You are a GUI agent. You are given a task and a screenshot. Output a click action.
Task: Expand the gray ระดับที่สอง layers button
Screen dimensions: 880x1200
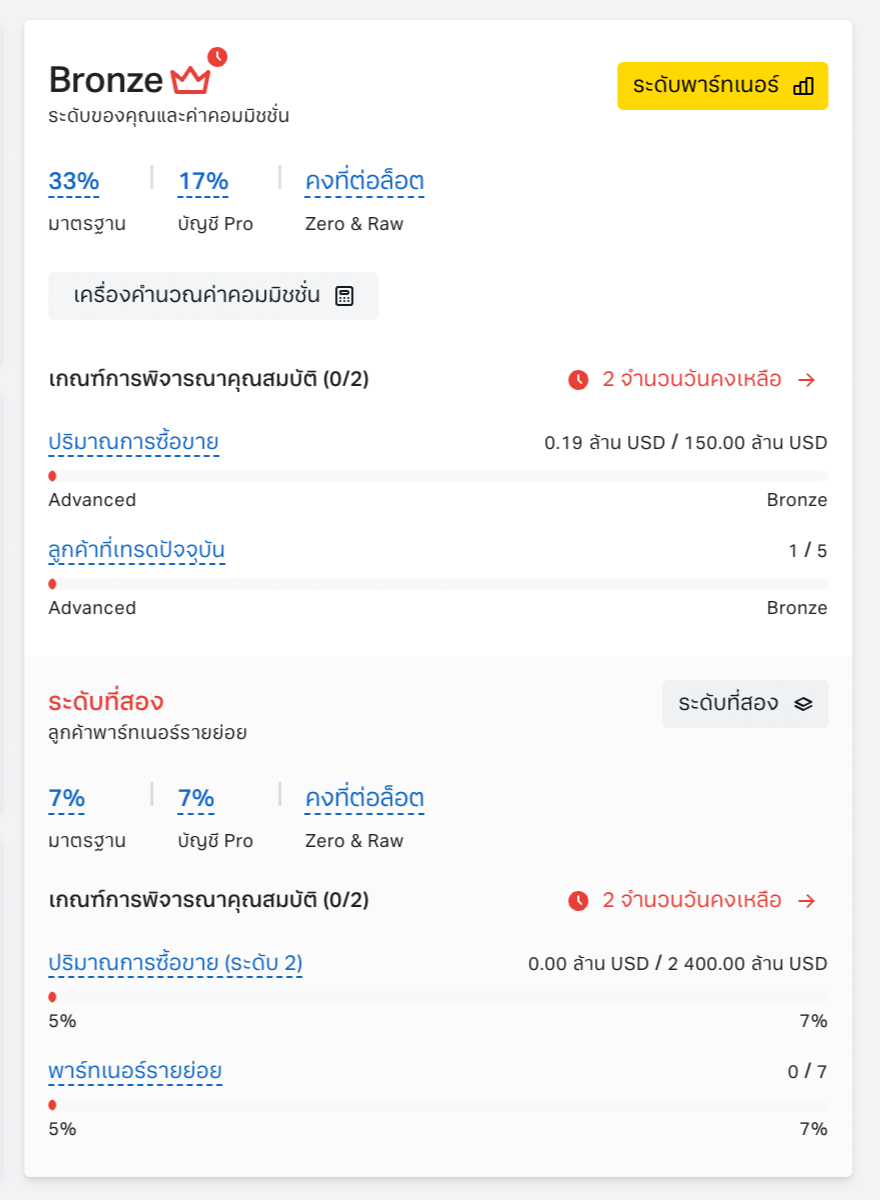pyautogui.click(x=745, y=704)
